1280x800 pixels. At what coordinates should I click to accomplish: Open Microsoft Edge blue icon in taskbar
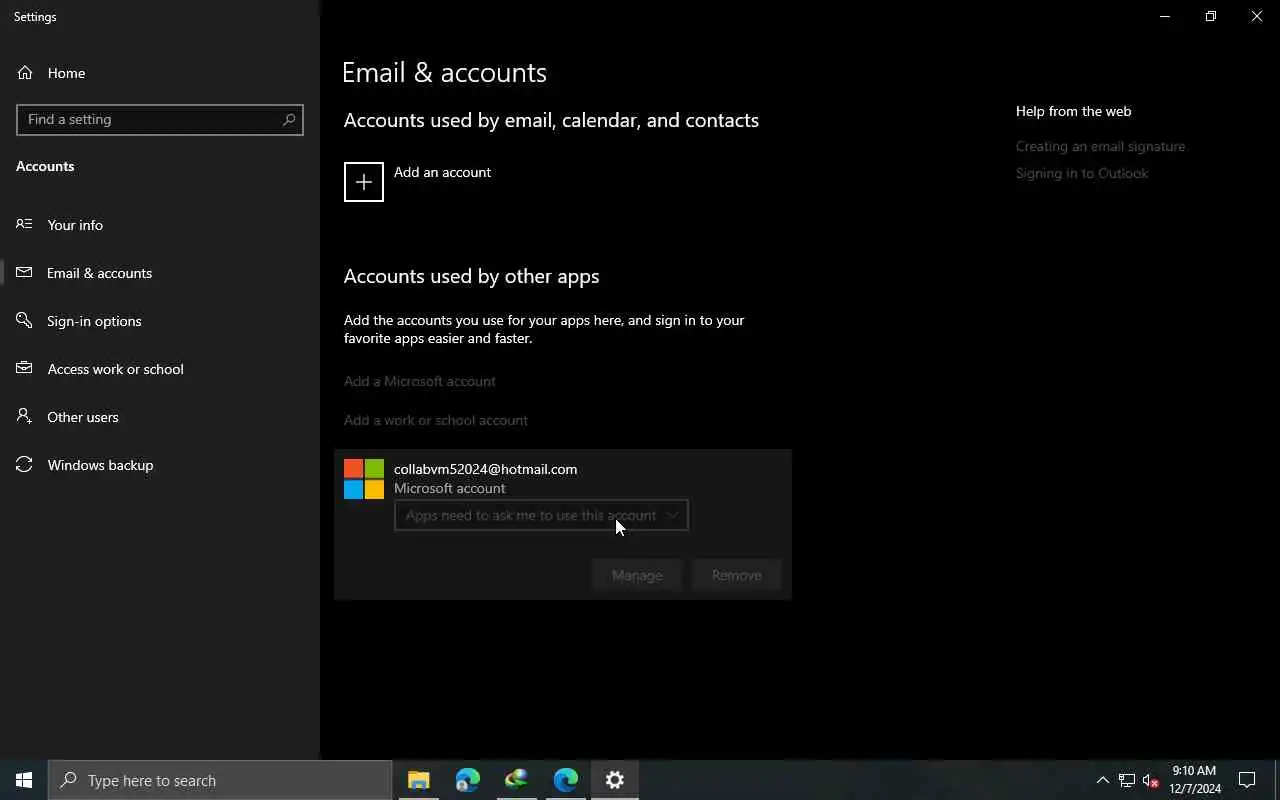tap(566, 780)
